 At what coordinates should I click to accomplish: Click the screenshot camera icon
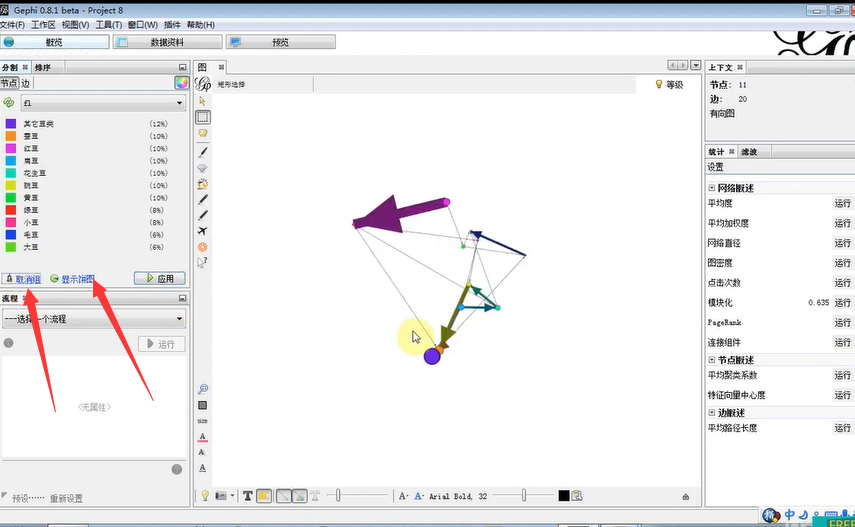point(221,496)
